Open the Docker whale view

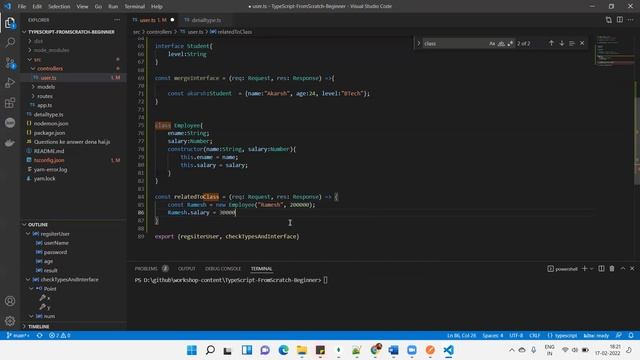point(10,142)
